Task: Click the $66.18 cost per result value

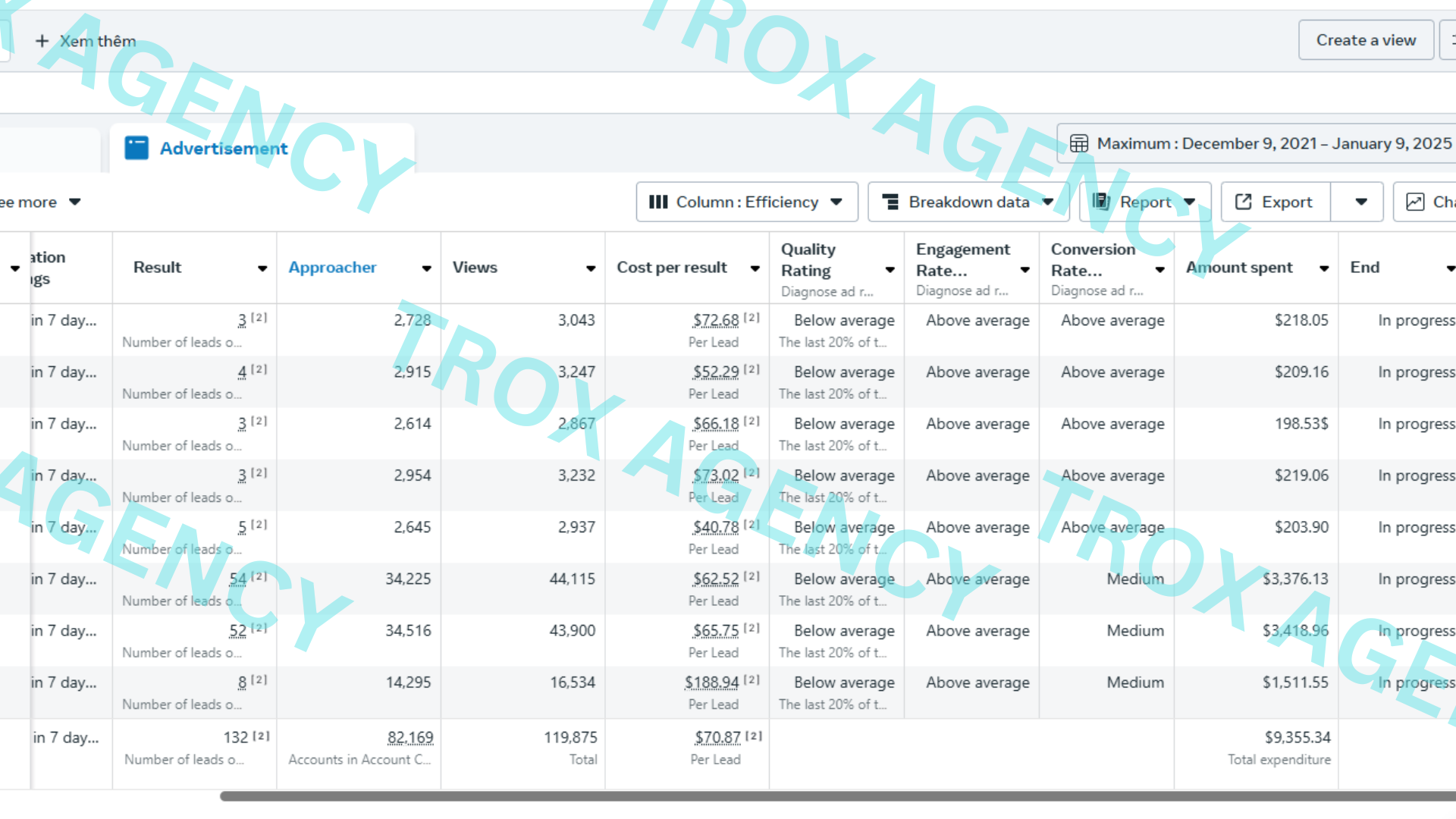Action: click(716, 423)
